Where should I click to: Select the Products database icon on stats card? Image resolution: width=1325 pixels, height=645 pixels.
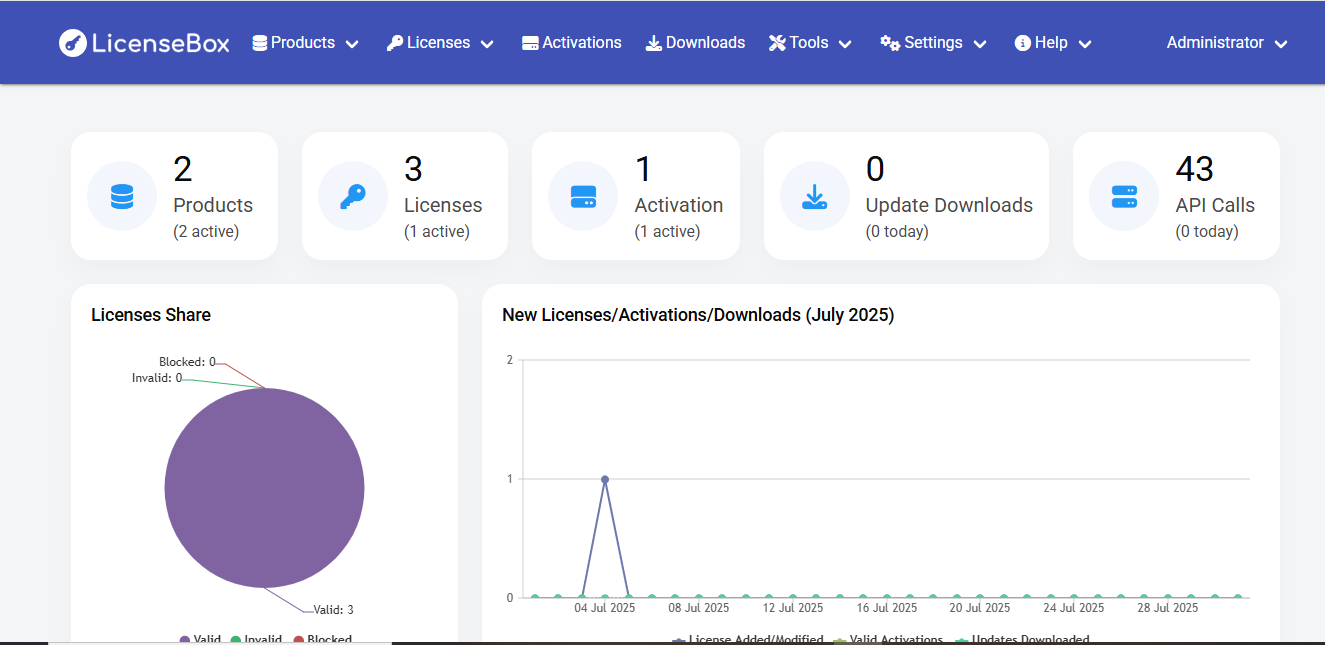121,196
